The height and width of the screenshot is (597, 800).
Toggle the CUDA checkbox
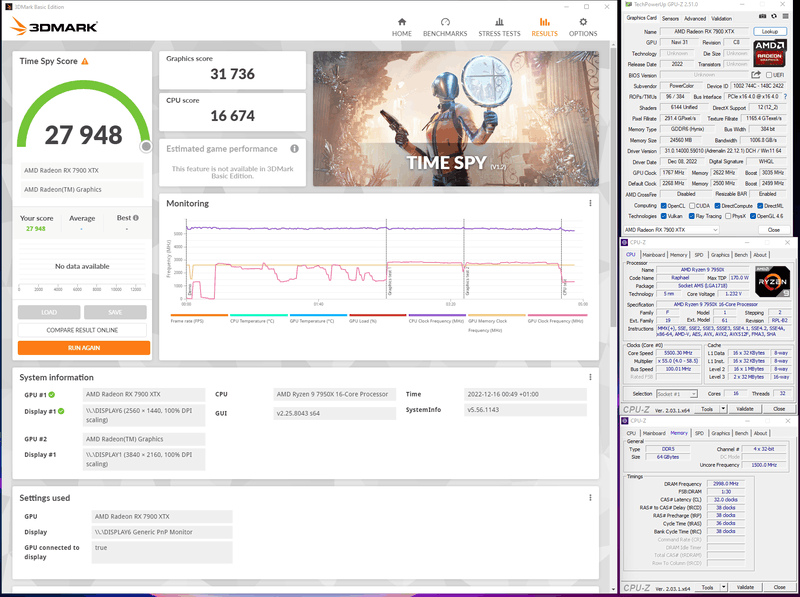click(x=692, y=206)
